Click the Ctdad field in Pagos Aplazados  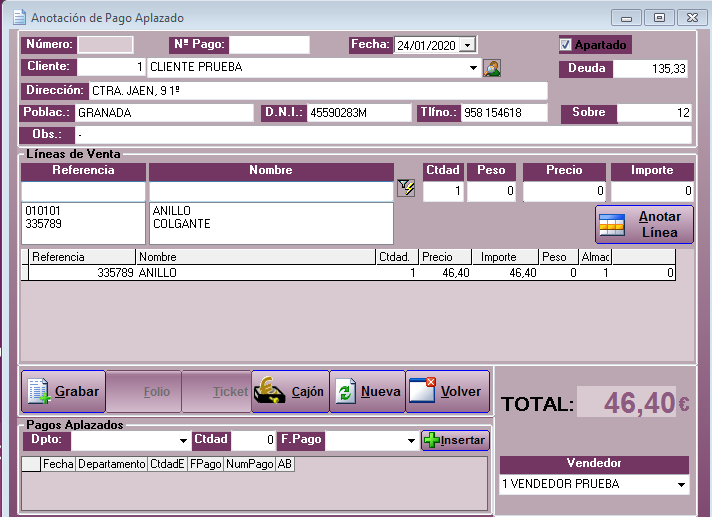coord(253,440)
